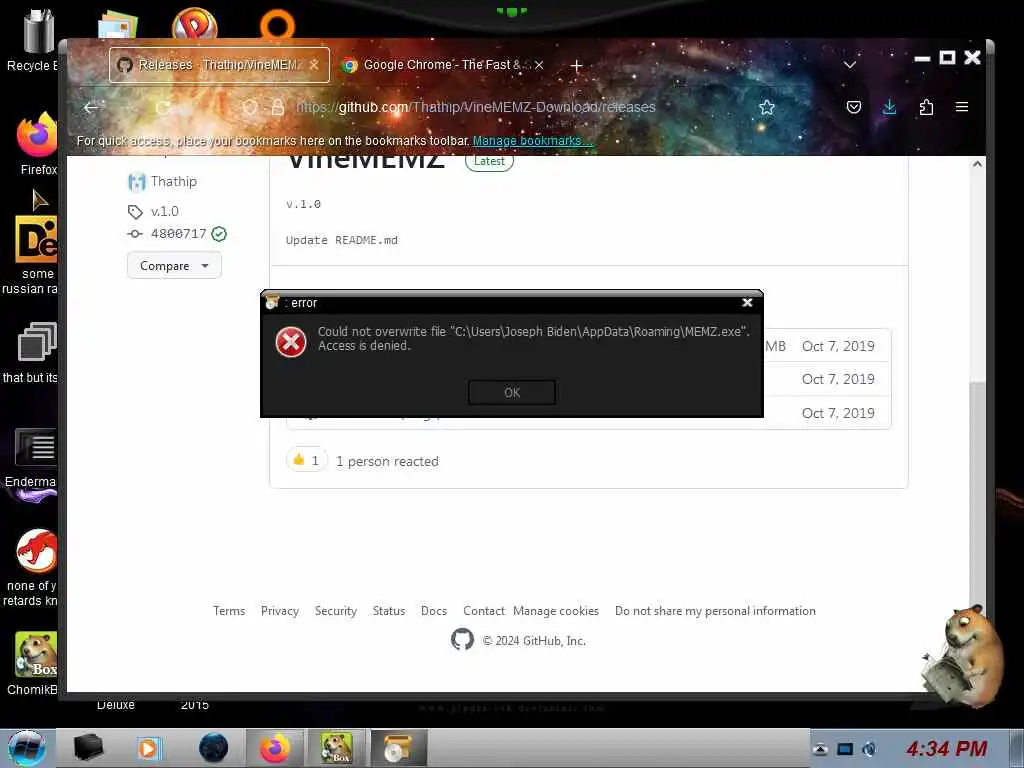The height and width of the screenshot is (768, 1024).
Task: Open the Firefox downloads panel
Action: pyautogui.click(x=889, y=107)
